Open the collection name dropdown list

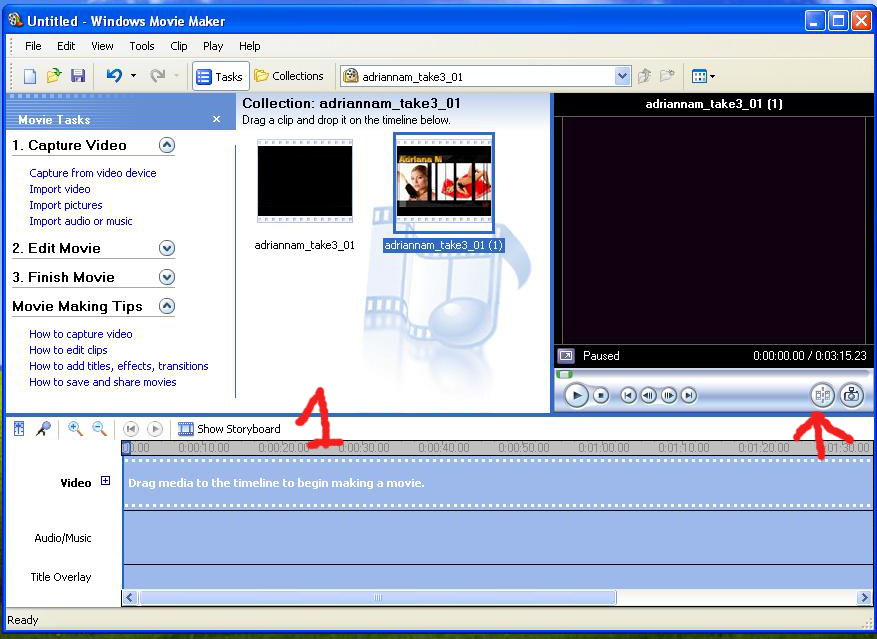[622, 76]
